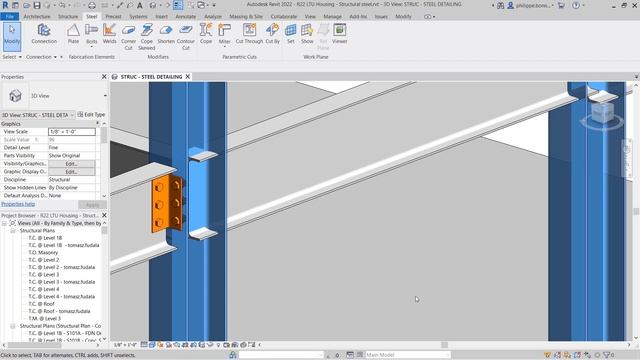
Task: Choose the Cope Skewed modifier
Action: pos(147,37)
